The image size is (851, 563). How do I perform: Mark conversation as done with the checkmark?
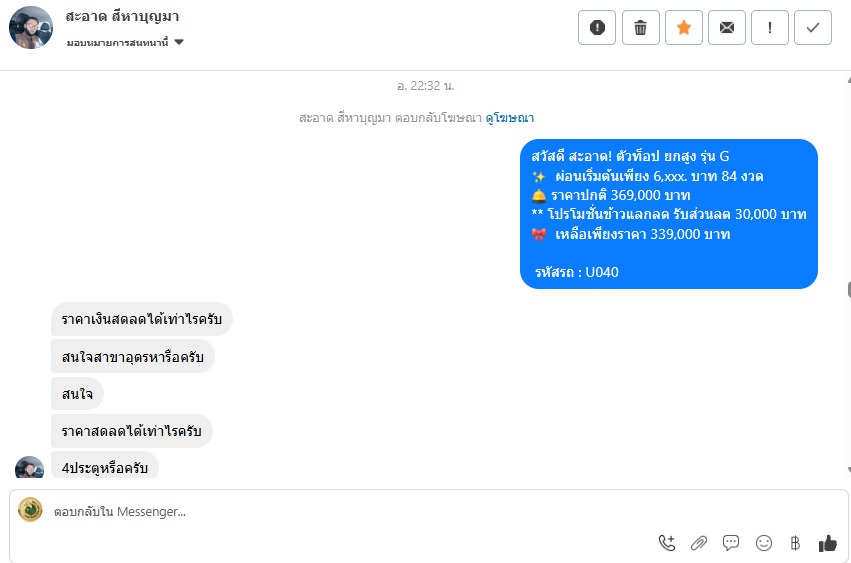click(812, 27)
